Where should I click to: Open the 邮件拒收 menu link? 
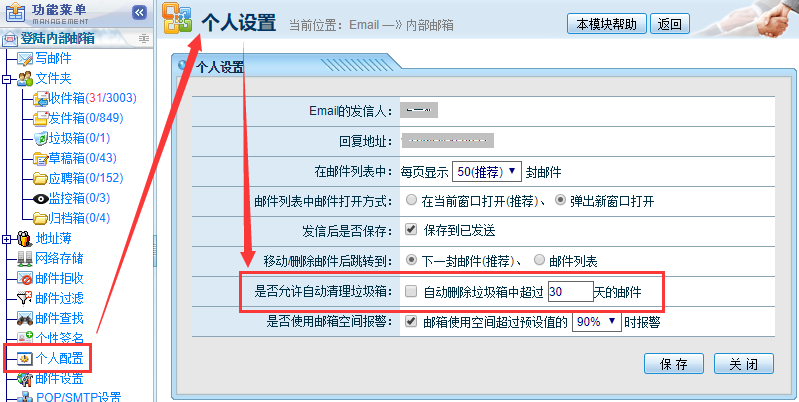point(60,278)
